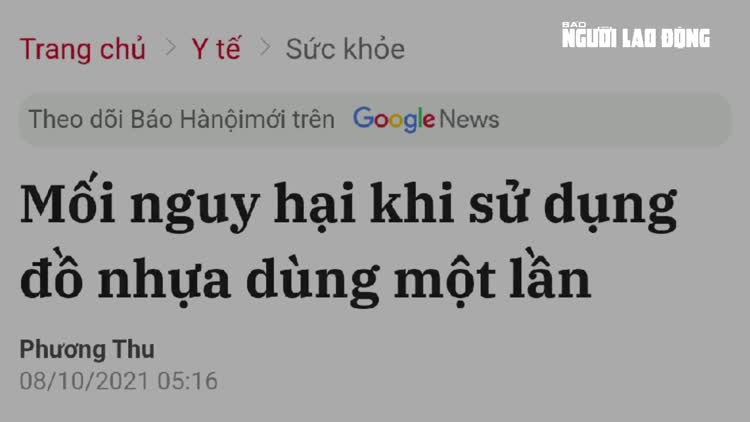Click the word NGƯỜI in the logo
Image resolution: width=750 pixels, height=422 pixels.
tap(589, 38)
